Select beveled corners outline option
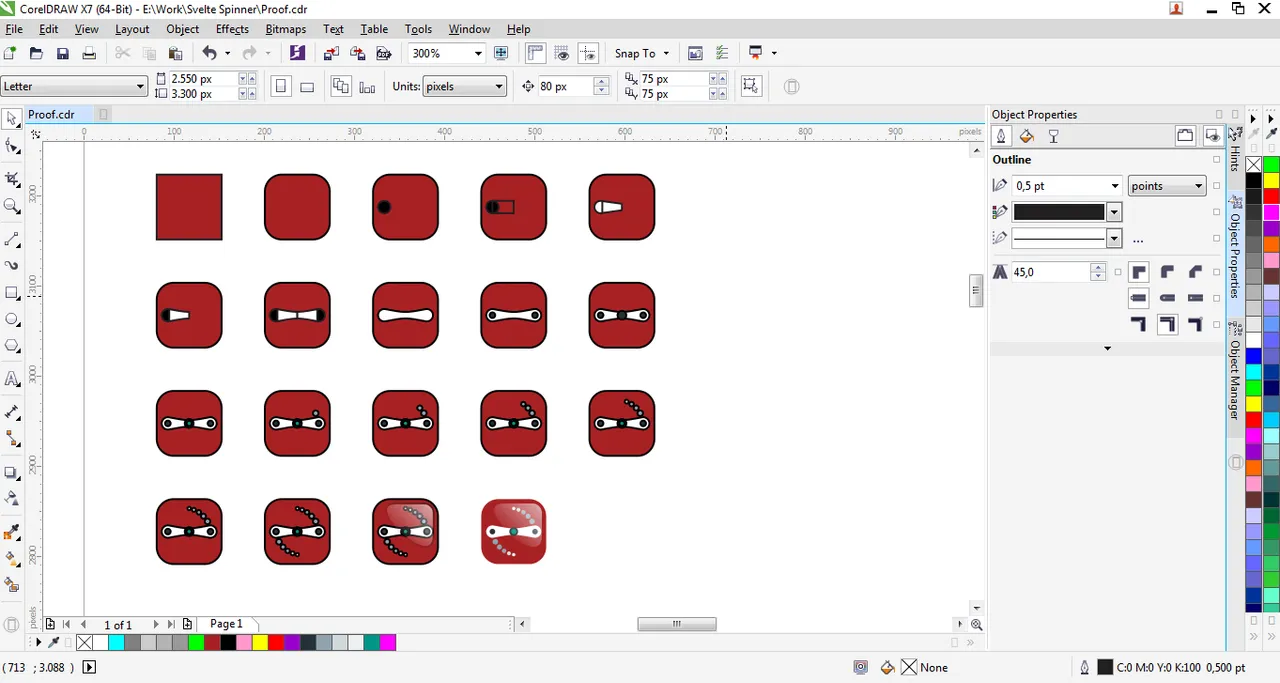 tap(1195, 272)
